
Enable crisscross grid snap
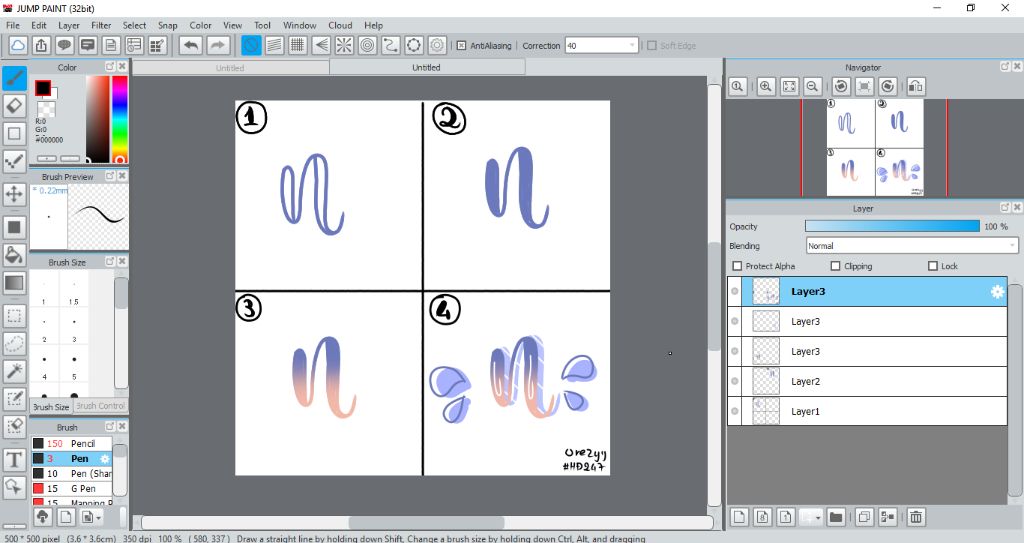pos(298,45)
